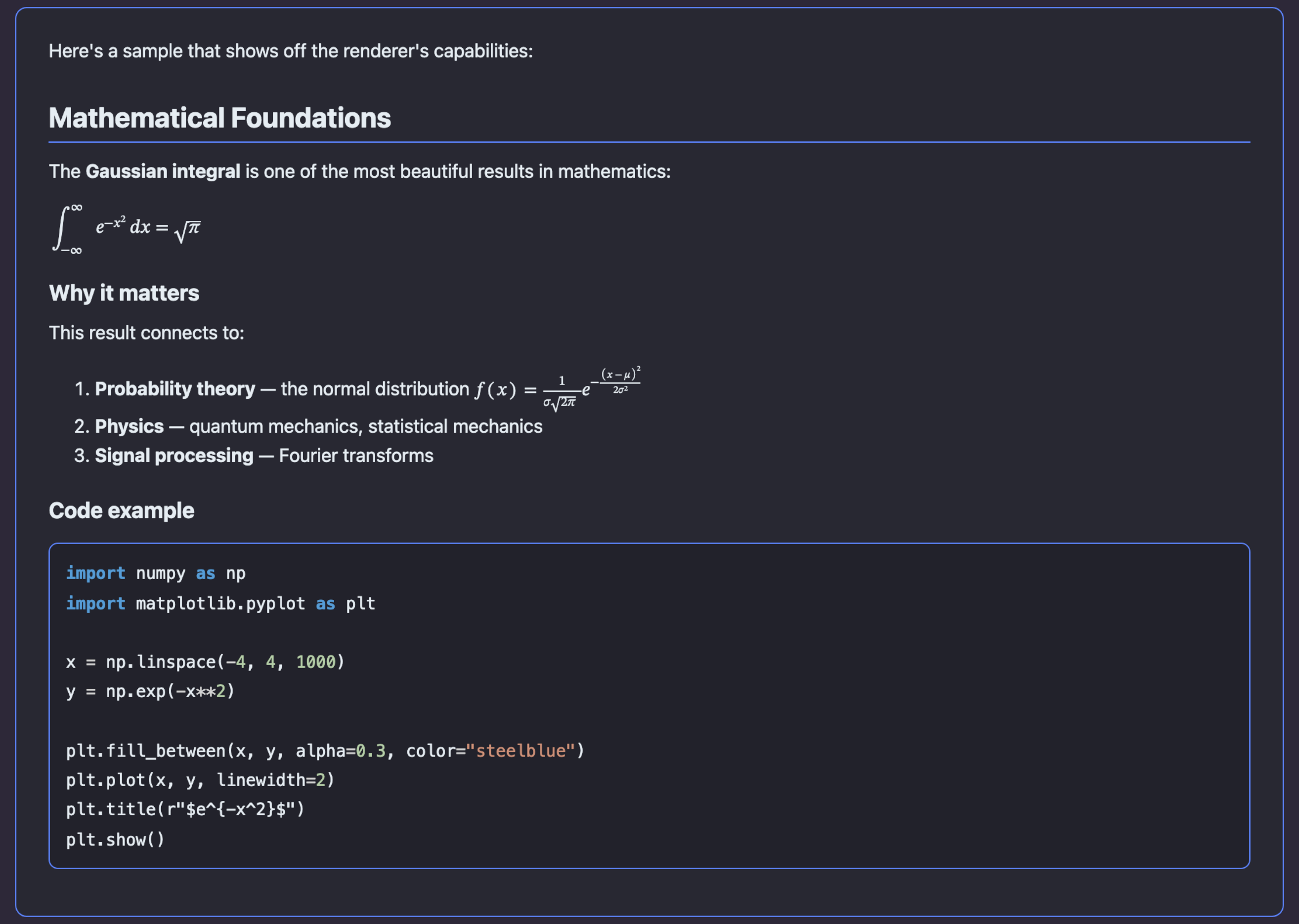This screenshot has width=1299, height=924.
Task: Click the intro line "Here's a sample that shows off"
Action: click(x=291, y=51)
